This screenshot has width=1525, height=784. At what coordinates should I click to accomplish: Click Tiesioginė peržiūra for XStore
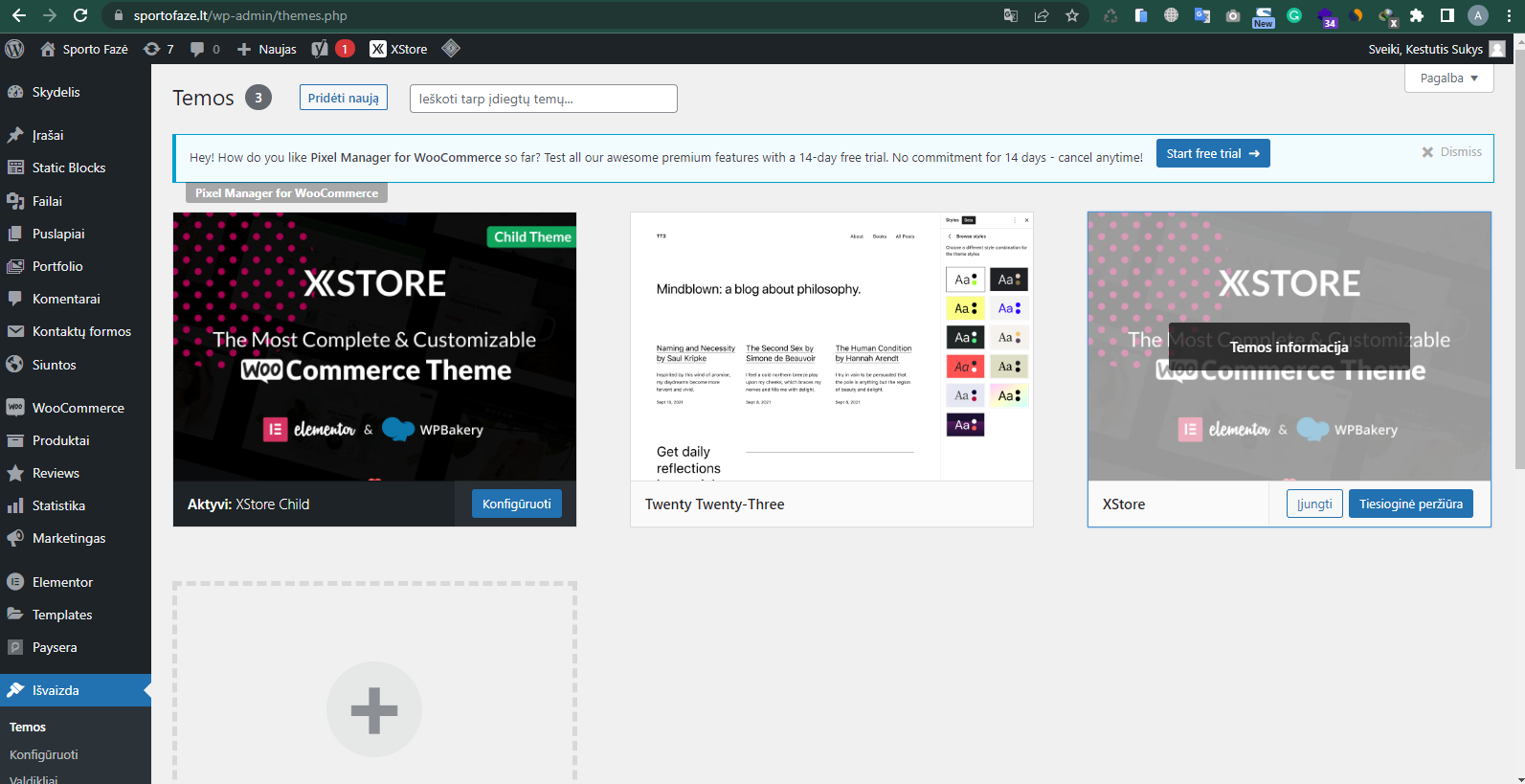pos(1411,504)
